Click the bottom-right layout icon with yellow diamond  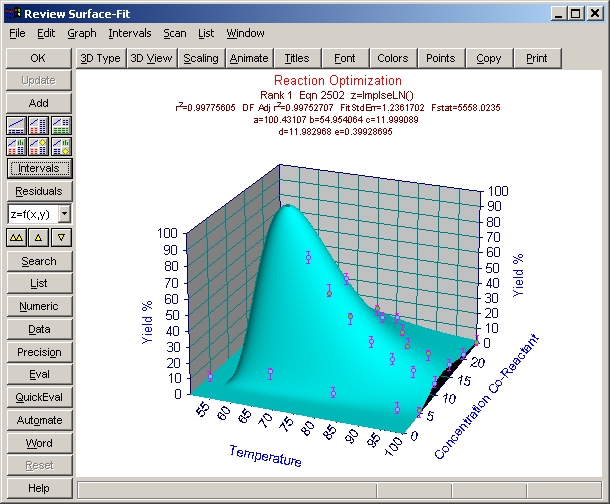61,146
